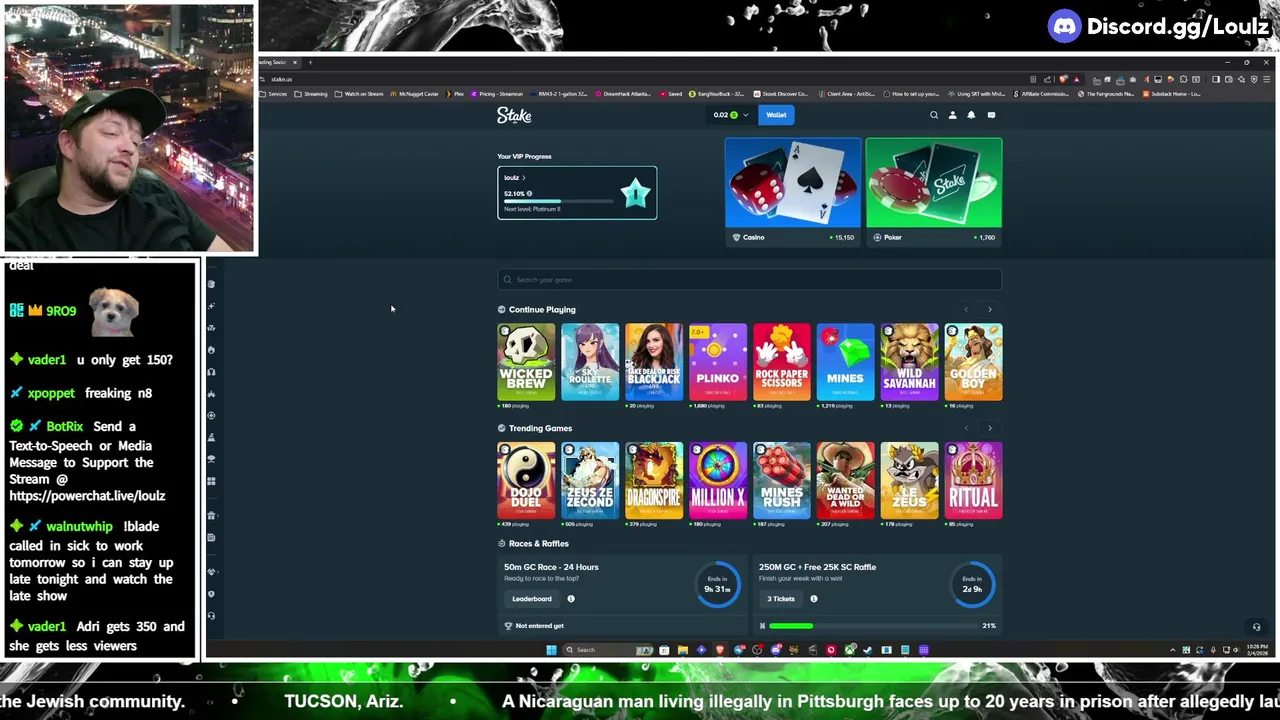Launch the Le Zeus game tile
Image resolution: width=1280 pixels, height=720 pixels.
coord(909,481)
